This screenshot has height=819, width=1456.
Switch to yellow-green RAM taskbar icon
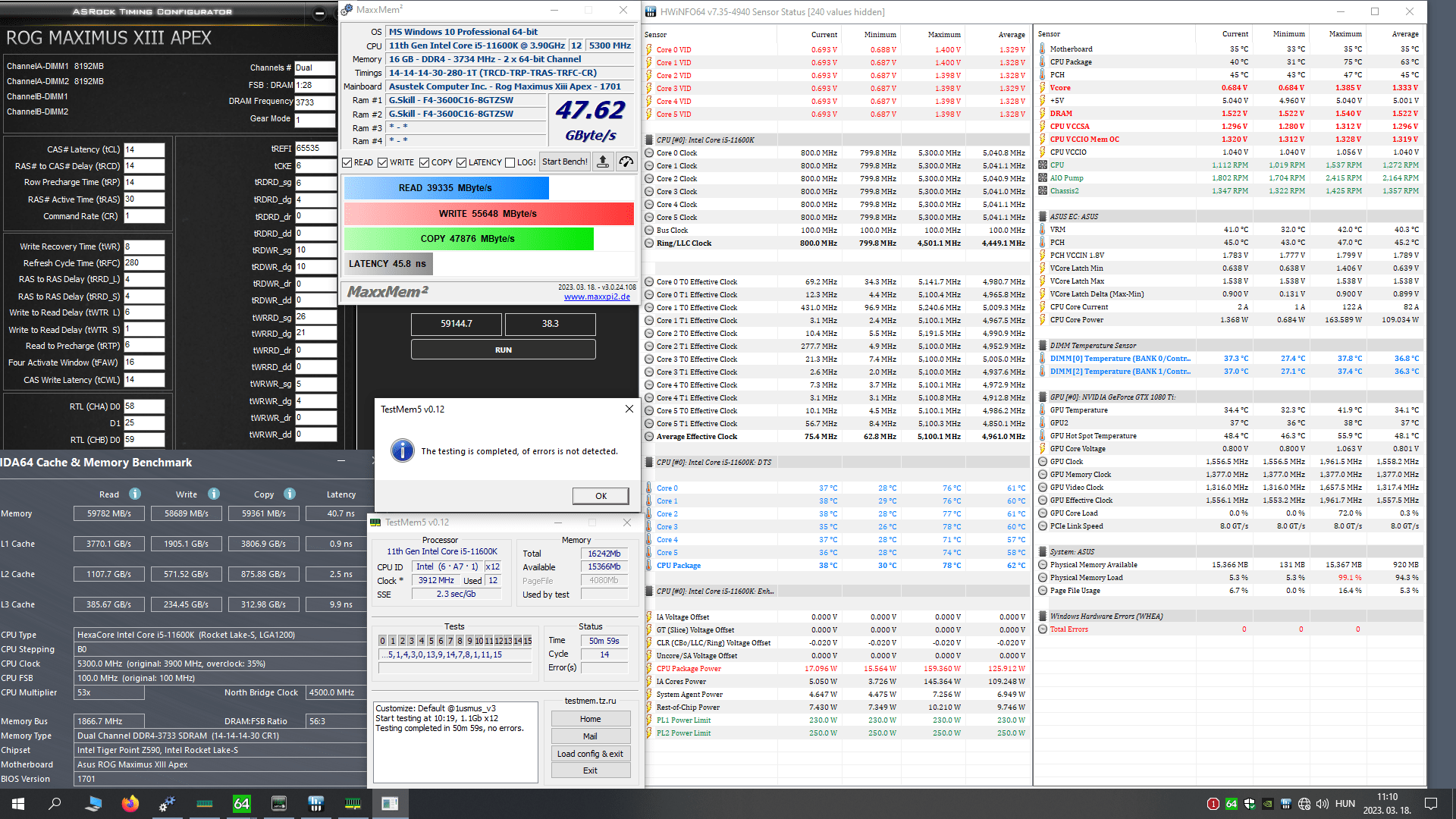point(353,804)
